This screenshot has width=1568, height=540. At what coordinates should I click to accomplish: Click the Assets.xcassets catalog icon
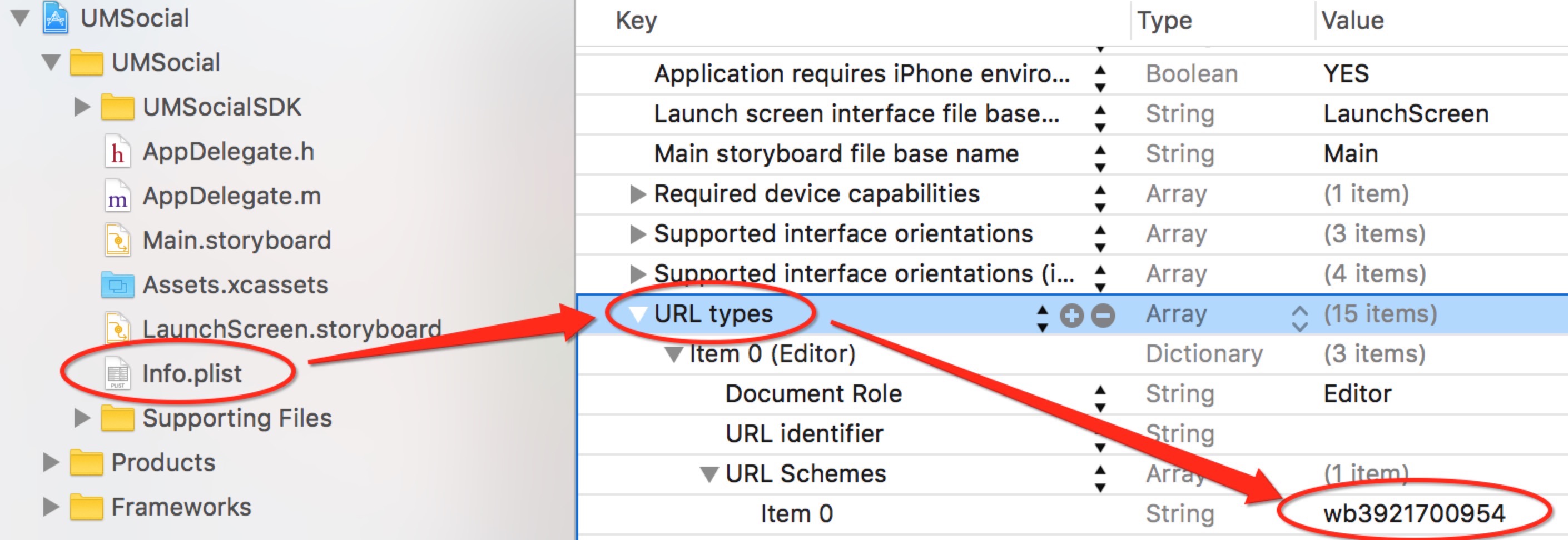pyautogui.click(x=117, y=285)
